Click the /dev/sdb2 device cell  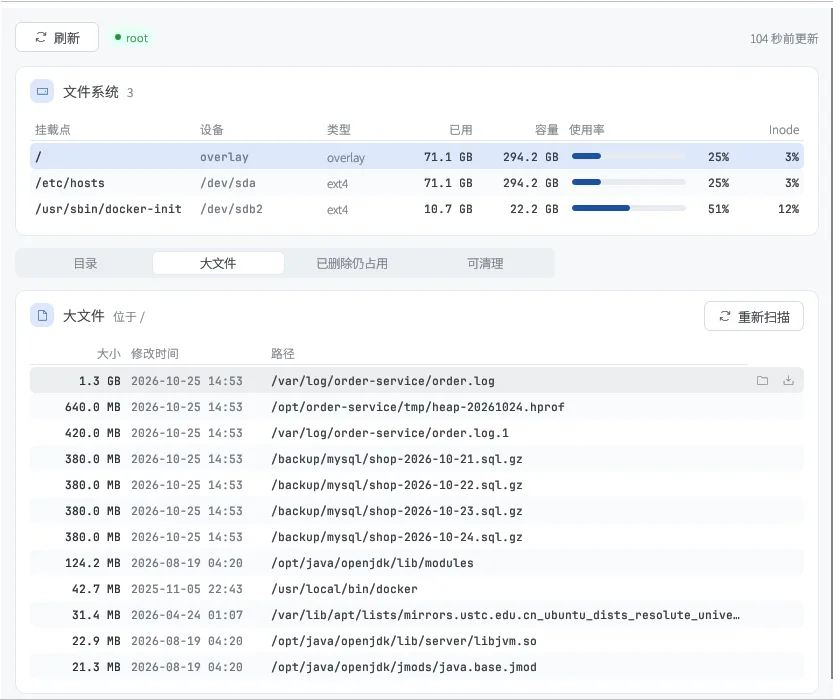[231, 209]
